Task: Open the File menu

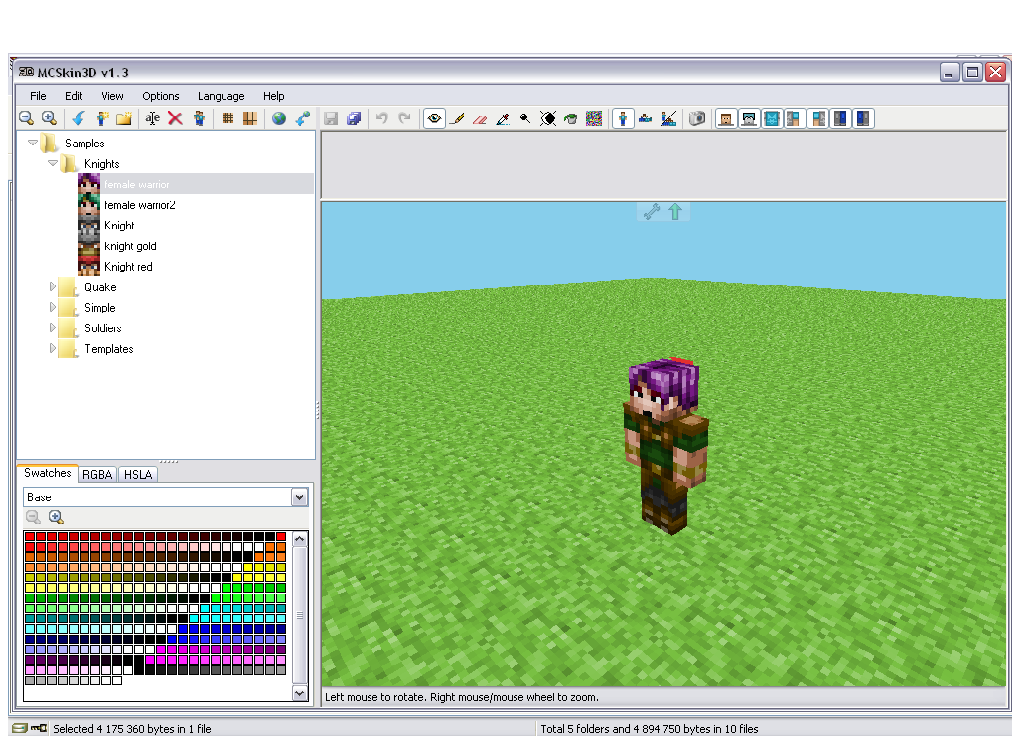Action: click(x=38, y=96)
